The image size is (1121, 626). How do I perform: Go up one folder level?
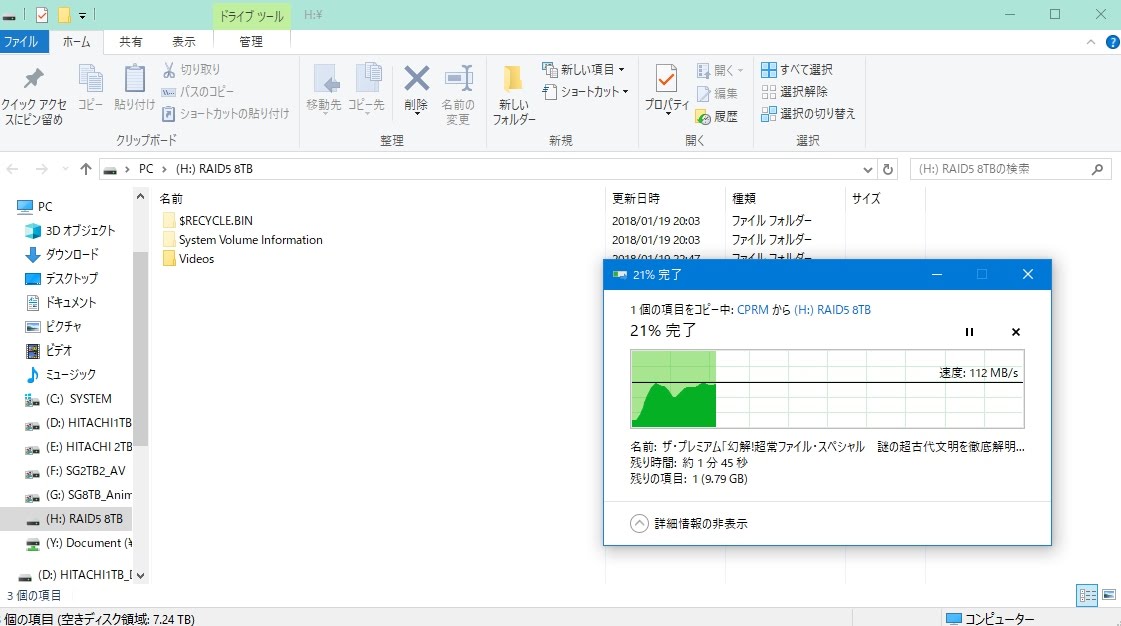pyautogui.click(x=86, y=169)
